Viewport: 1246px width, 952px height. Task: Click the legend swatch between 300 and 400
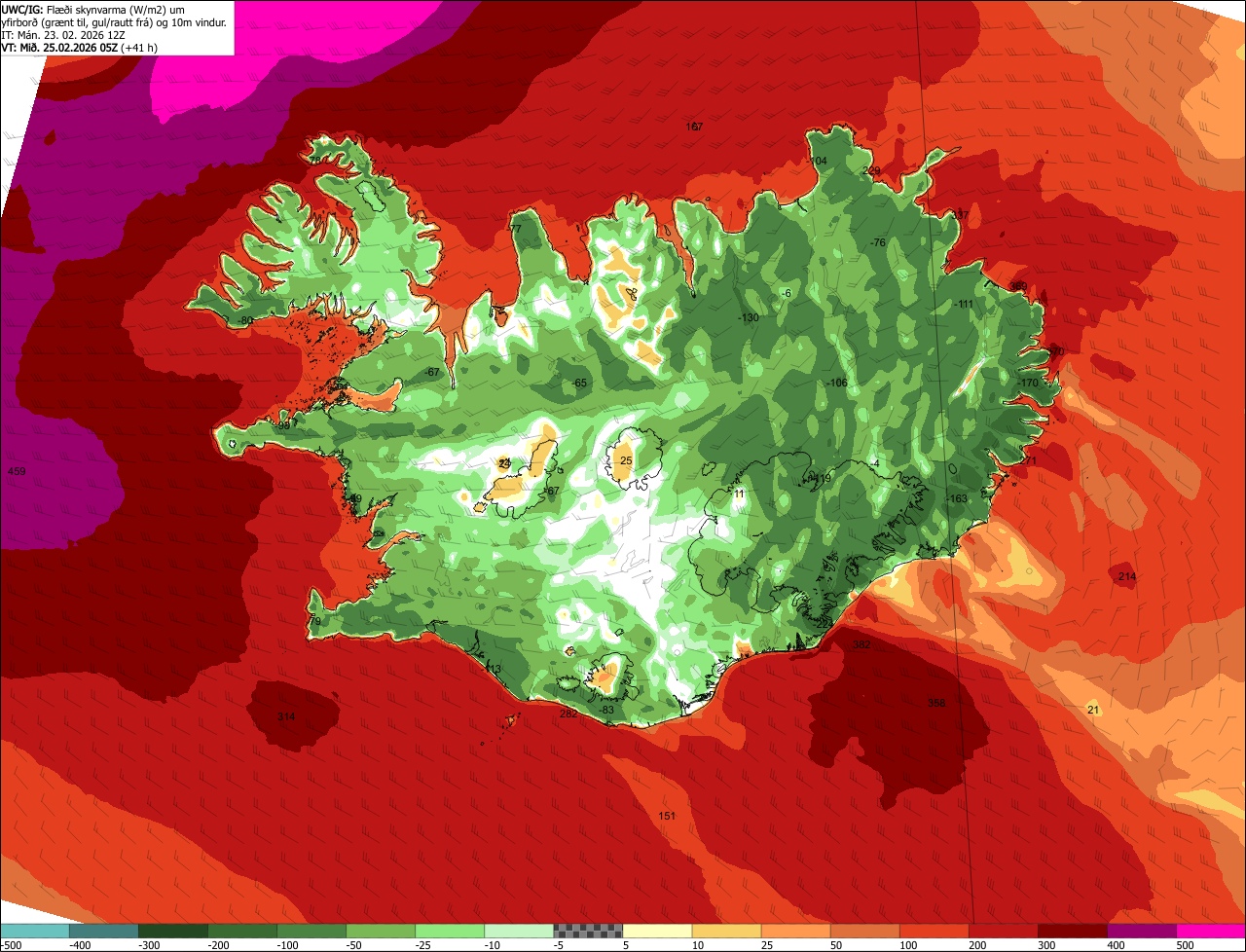1072,931
